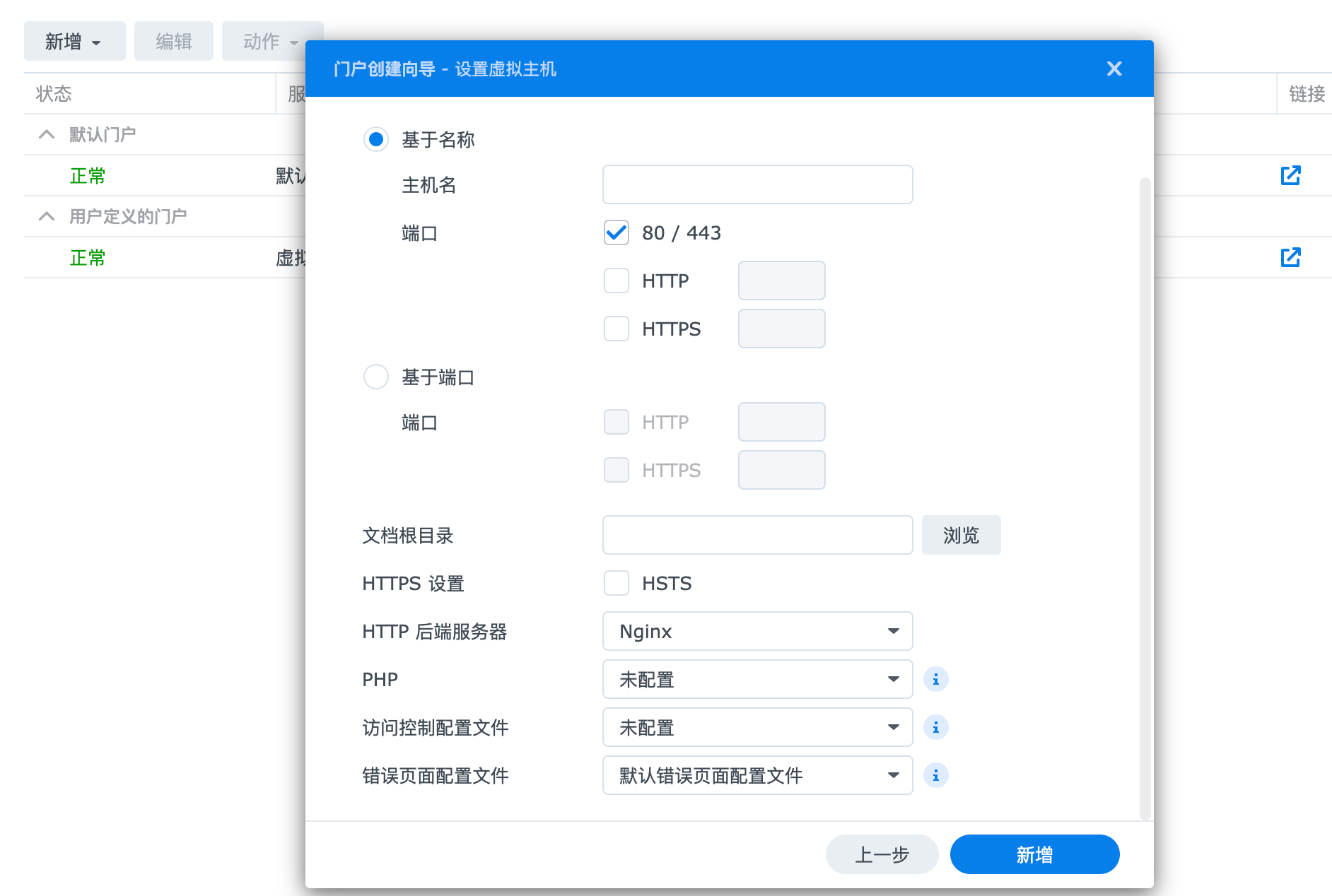Viewport: 1332px width, 896px height.
Task: Close the portal creation wizard dialog
Action: [1114, 69]
